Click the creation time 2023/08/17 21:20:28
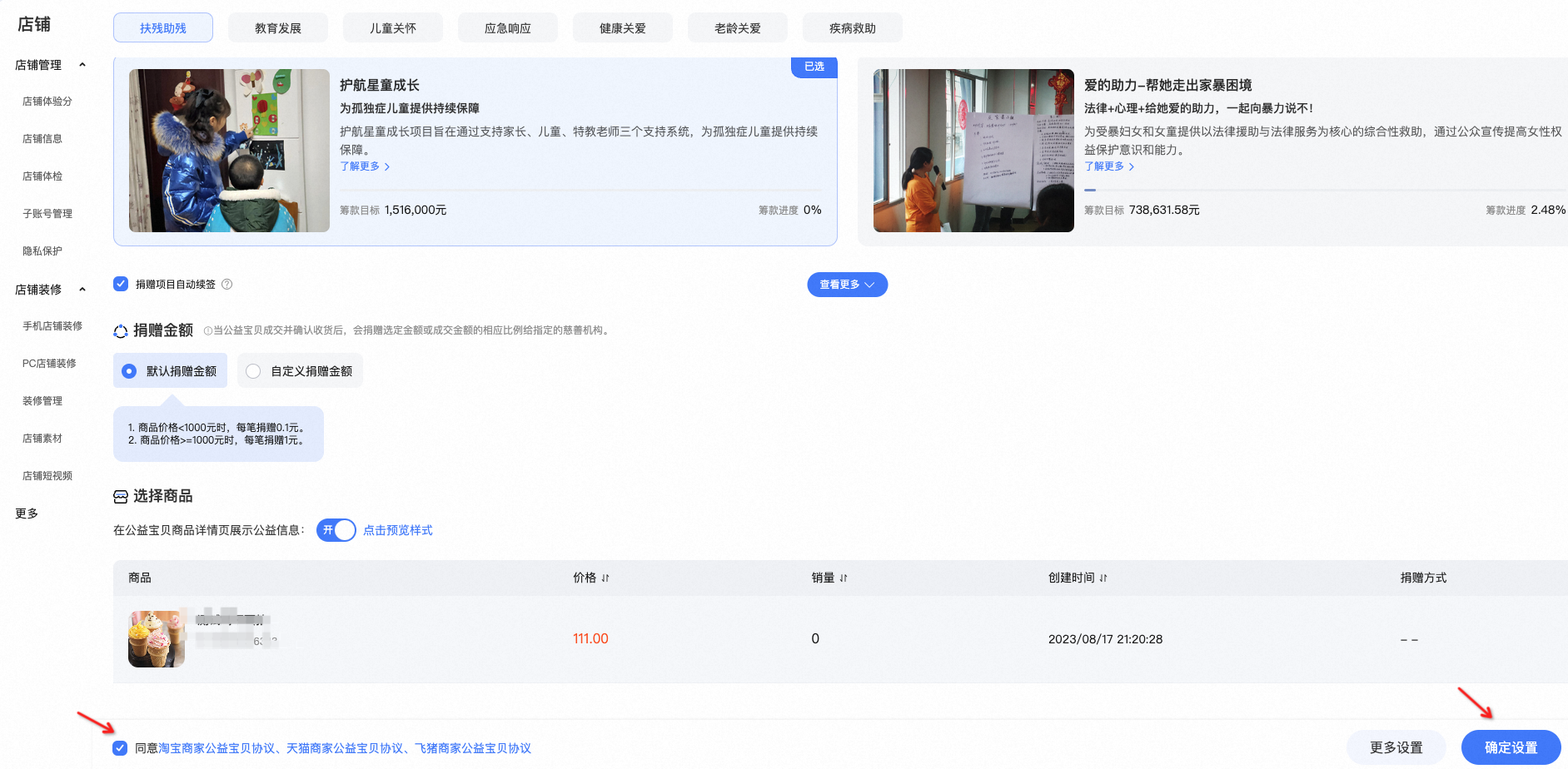The height and width of the screenshot is (769, 1568). point(1105,639)
